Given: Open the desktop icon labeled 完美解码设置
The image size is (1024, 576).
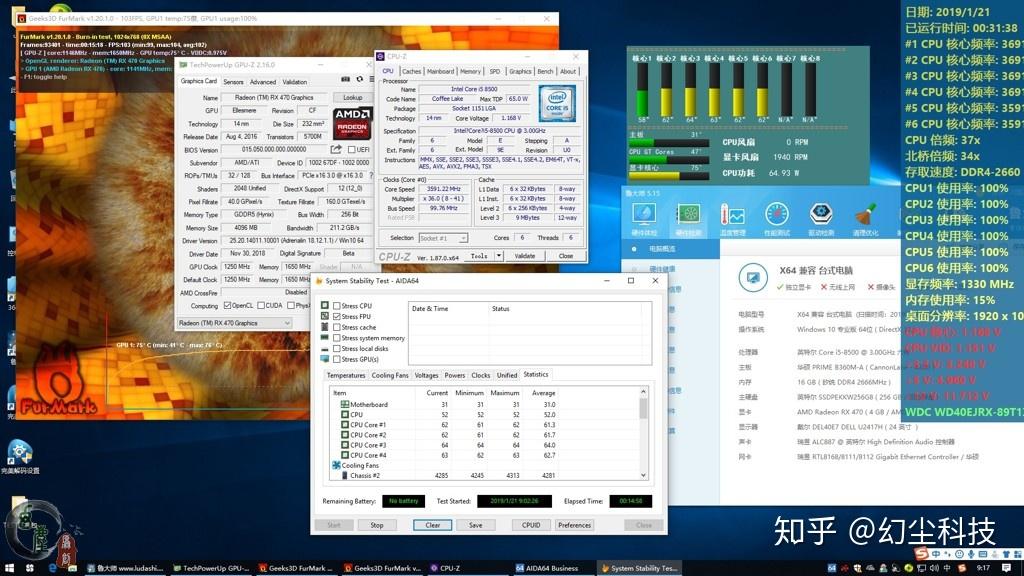Looking at the screenshot, I should pos(20,456).
